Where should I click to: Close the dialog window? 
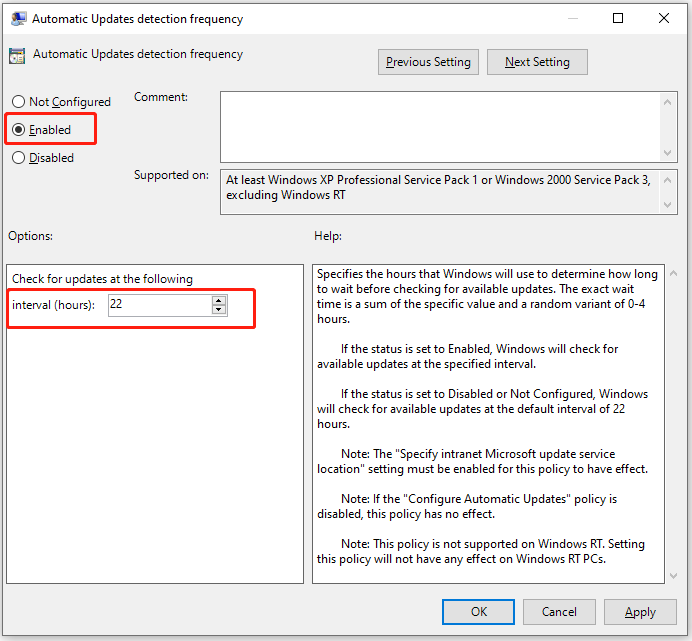[664, 18]
